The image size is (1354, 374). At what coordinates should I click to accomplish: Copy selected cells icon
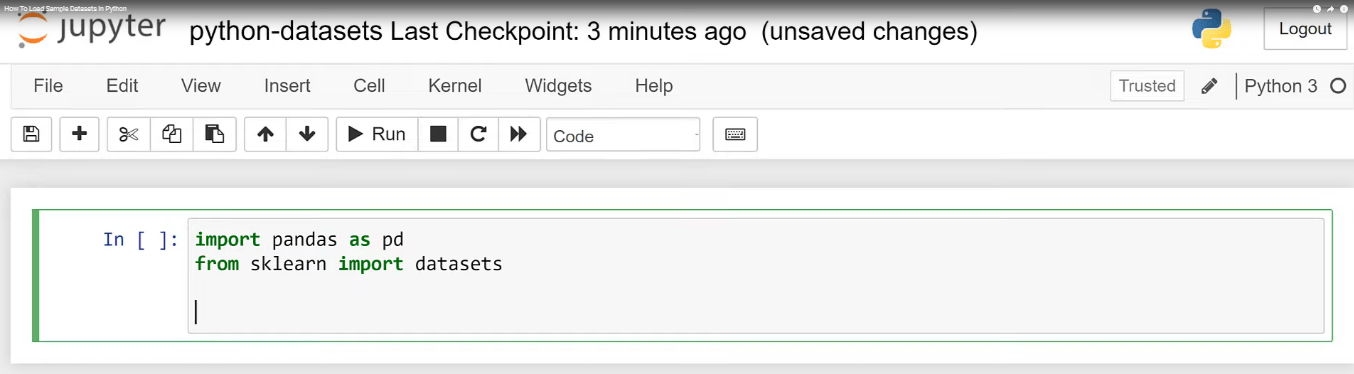pyautogui.click(x=172, y=134)
